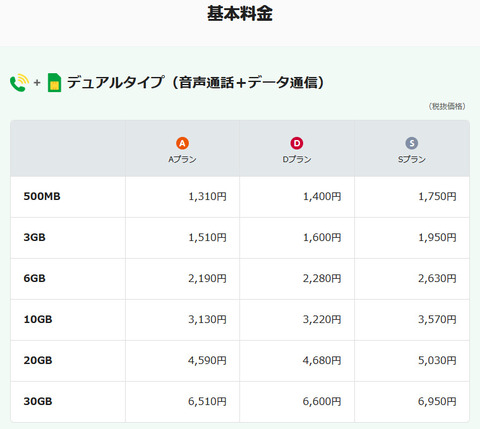Click the green SIM card icon
The image size is (480, 429).
(54, 82)
